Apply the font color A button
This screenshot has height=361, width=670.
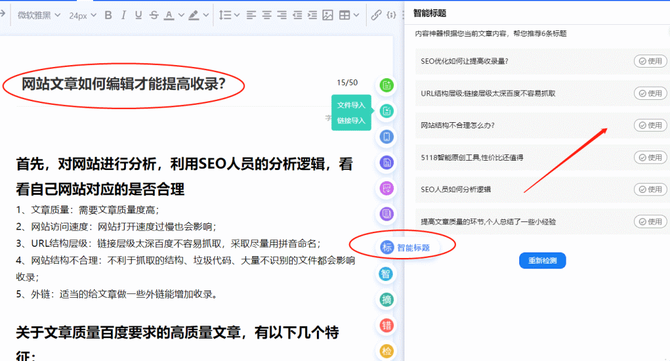click(169, 15)
